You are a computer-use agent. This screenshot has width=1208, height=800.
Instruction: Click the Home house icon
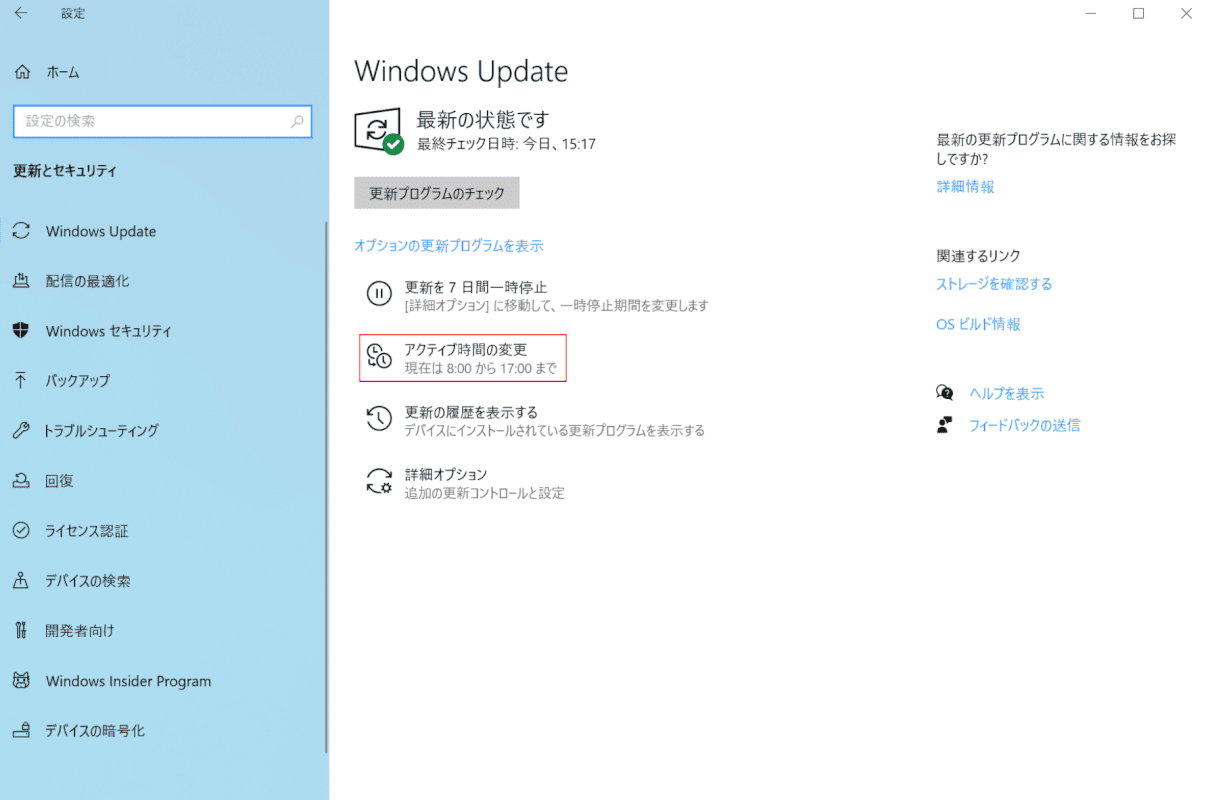[22, 72]
